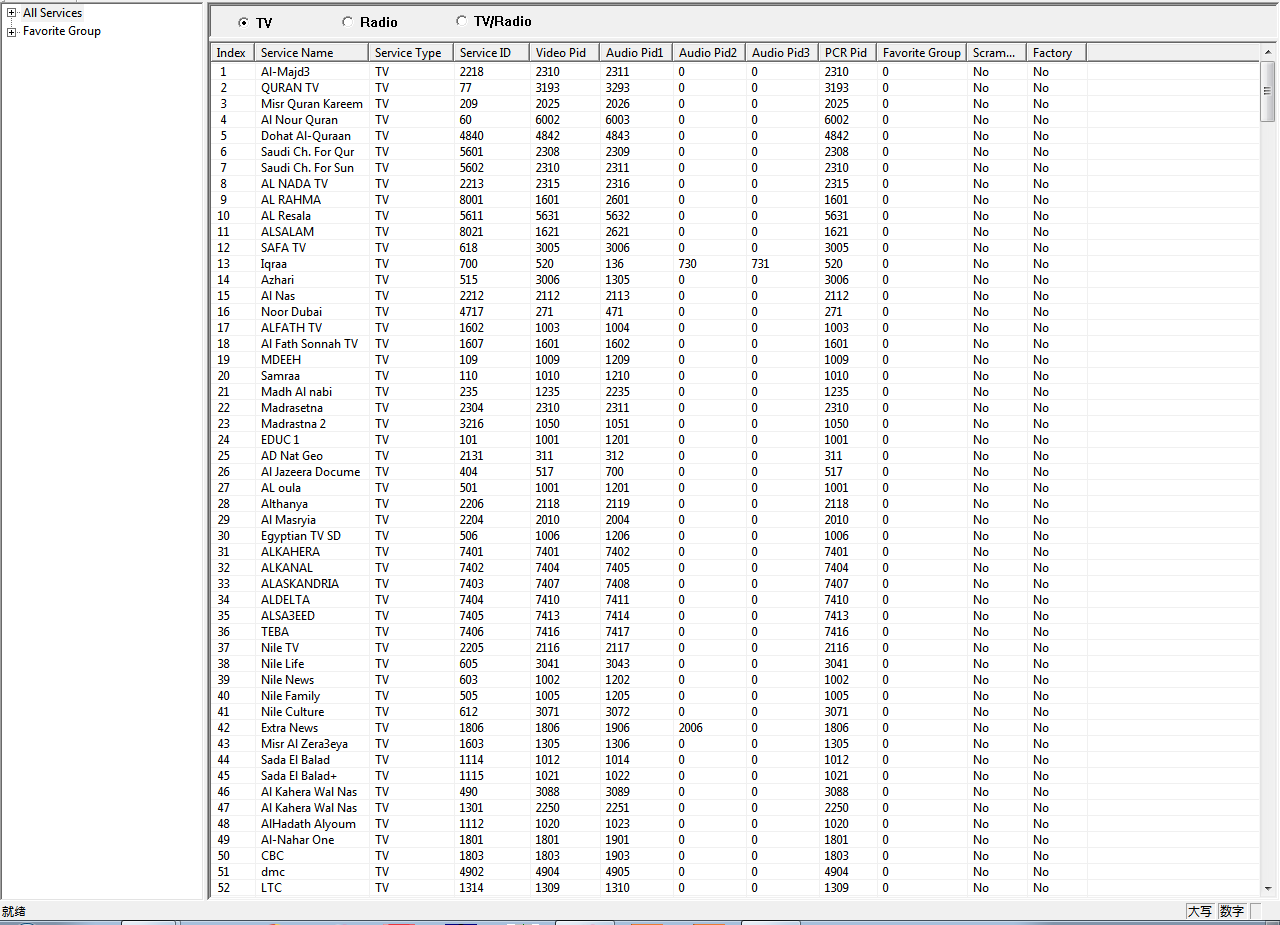Click the 大写 status bar indicator
This screenshot has width=1280, height=925.
coord(1200,911)
